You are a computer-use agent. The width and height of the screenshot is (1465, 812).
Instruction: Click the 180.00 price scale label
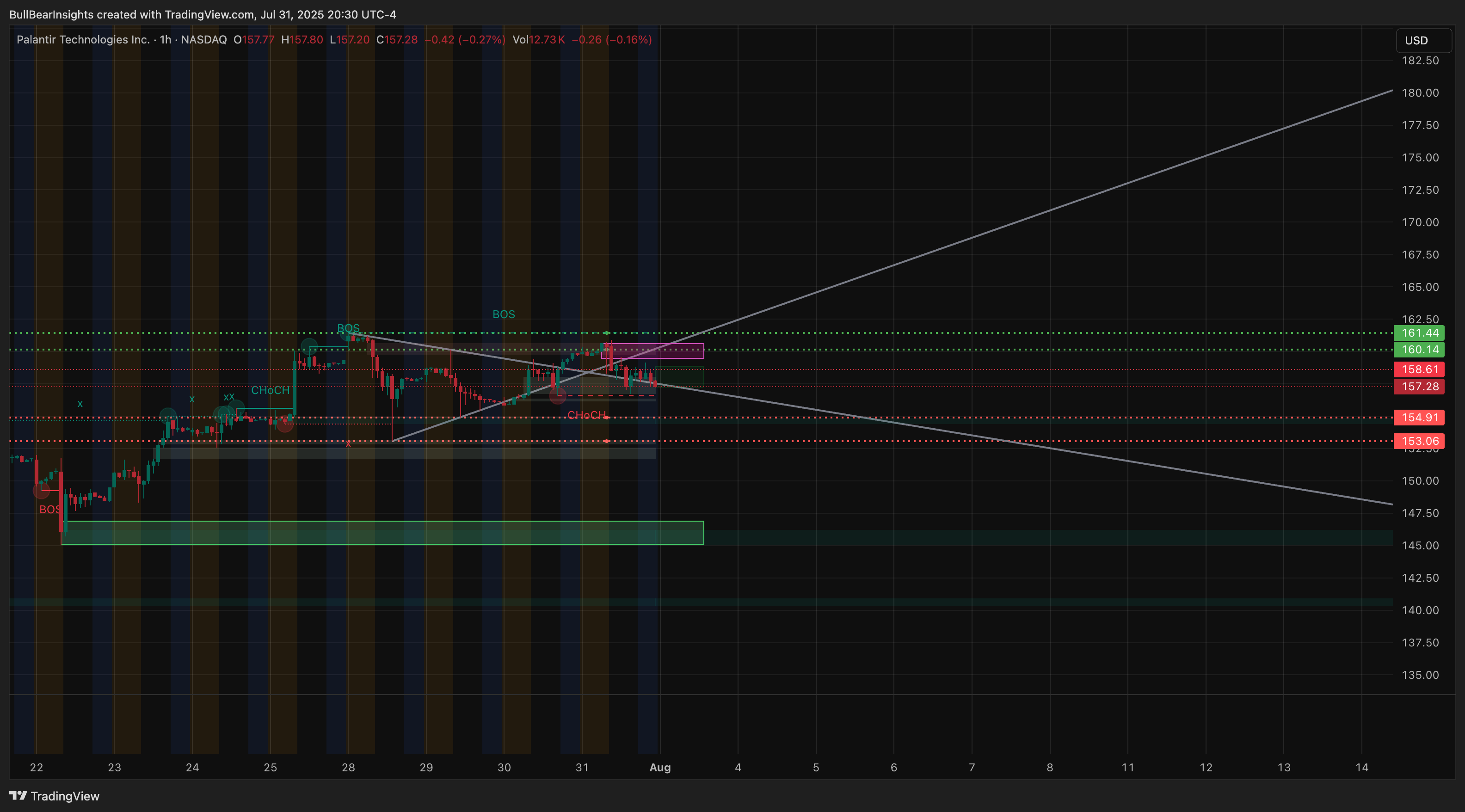click(x=1420, y=92)
